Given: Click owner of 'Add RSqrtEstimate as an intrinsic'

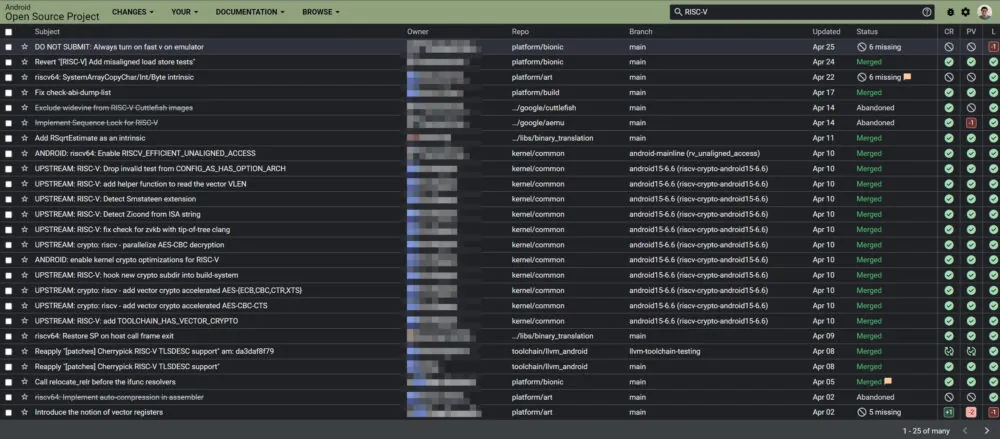Looking at the screenshot, I should pyautogui.click(x=429, y=138).
